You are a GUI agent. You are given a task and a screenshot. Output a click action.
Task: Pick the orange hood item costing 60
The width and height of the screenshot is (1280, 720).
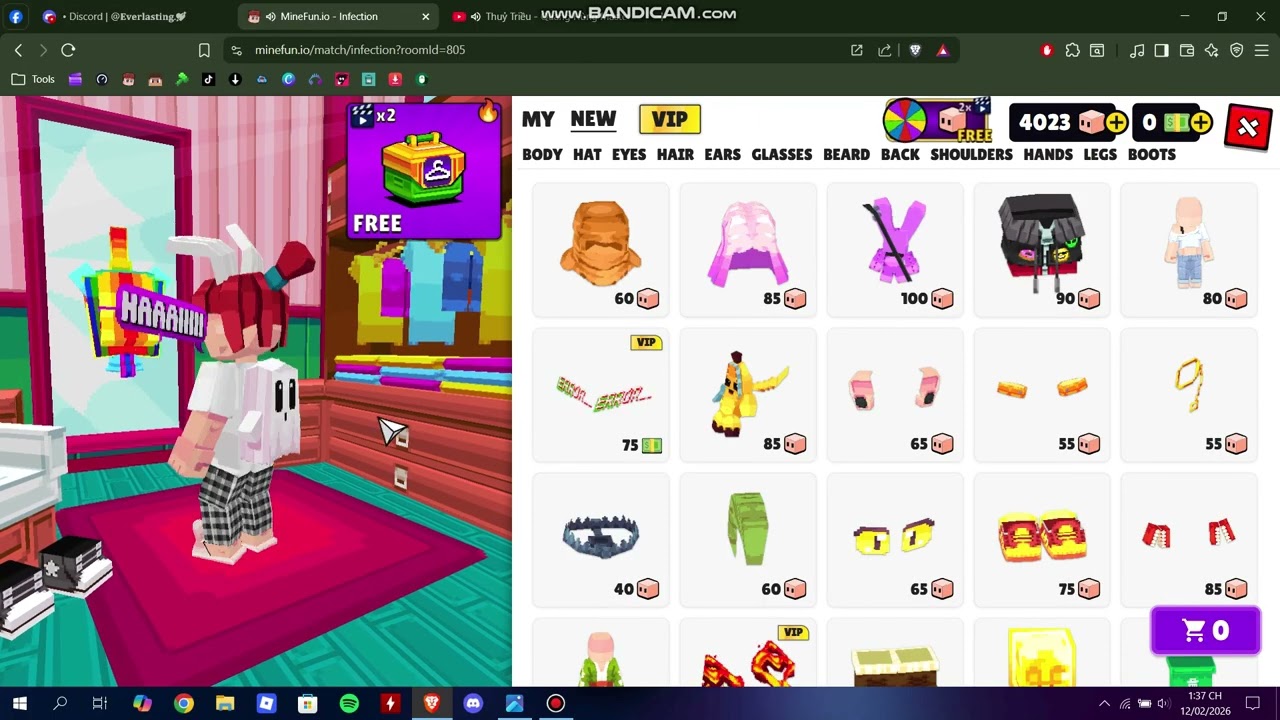tap(601, 250)
